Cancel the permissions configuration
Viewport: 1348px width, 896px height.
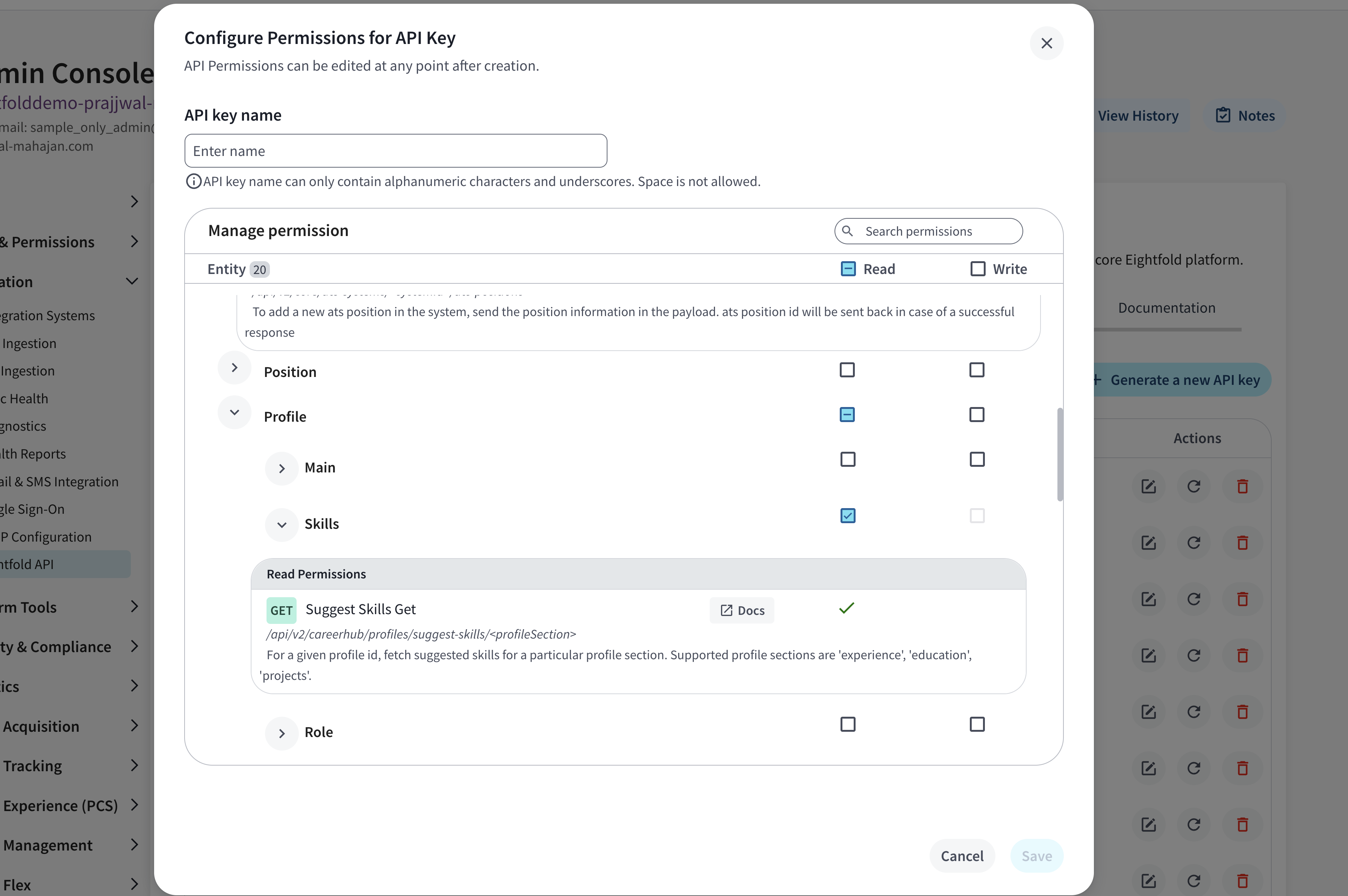962,856
